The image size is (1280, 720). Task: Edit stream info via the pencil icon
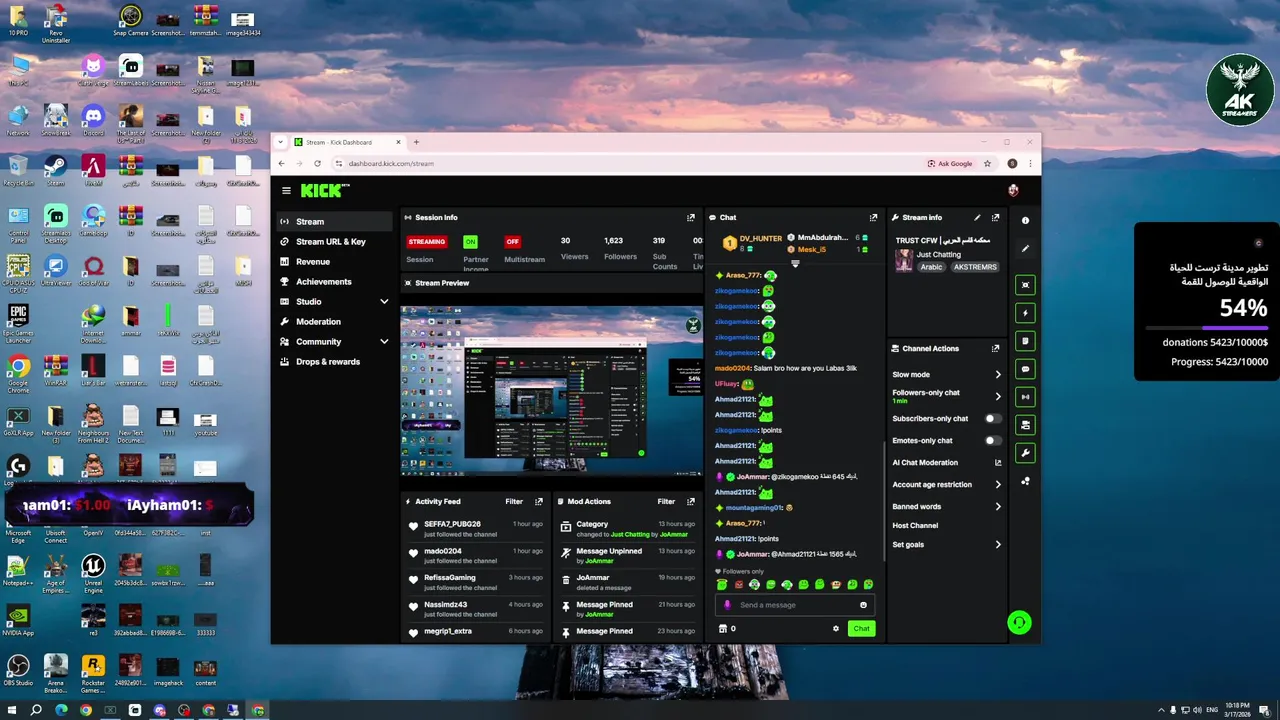[x=977, y=217]
